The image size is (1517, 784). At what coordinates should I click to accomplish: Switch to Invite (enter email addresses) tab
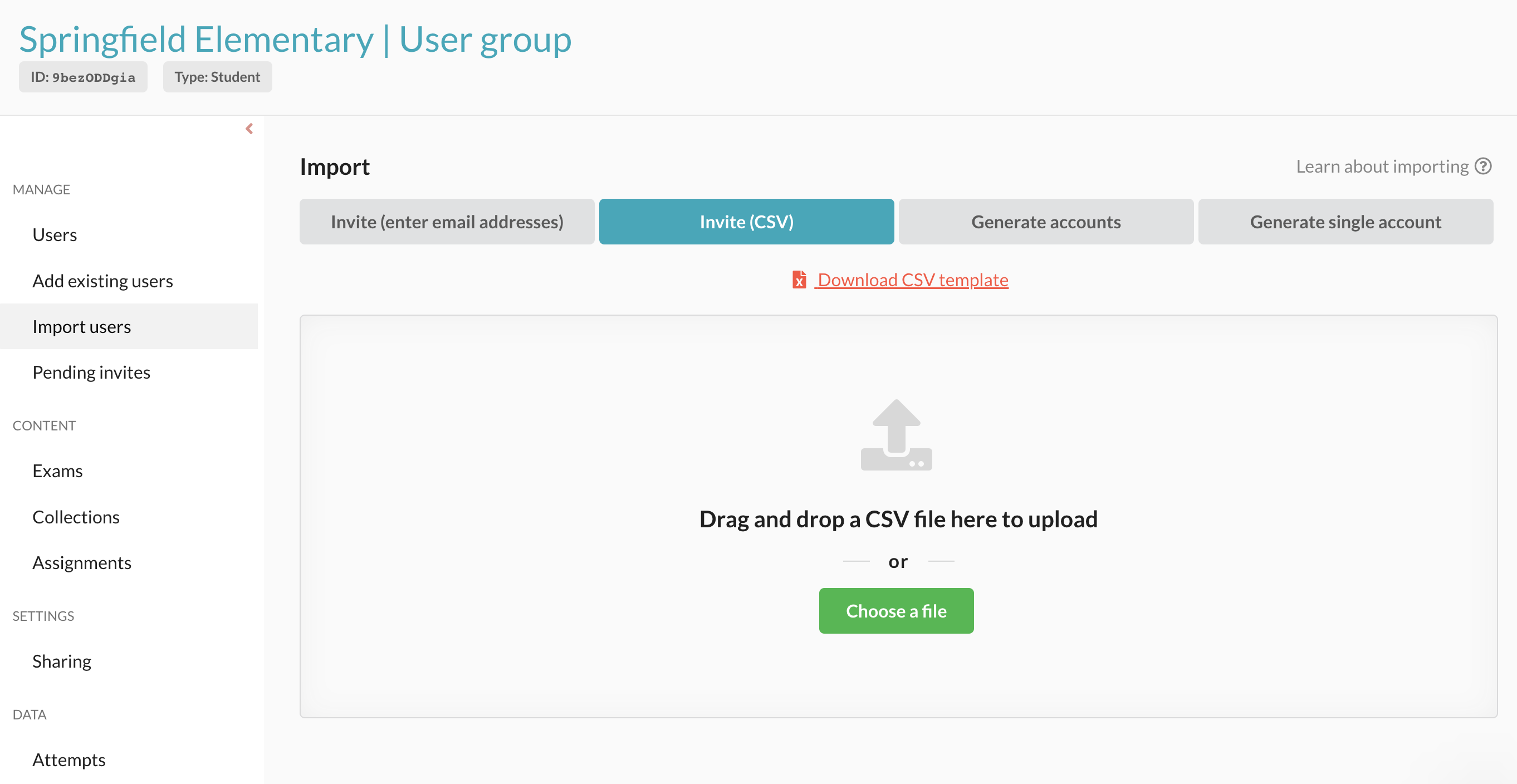pos(447,222)
